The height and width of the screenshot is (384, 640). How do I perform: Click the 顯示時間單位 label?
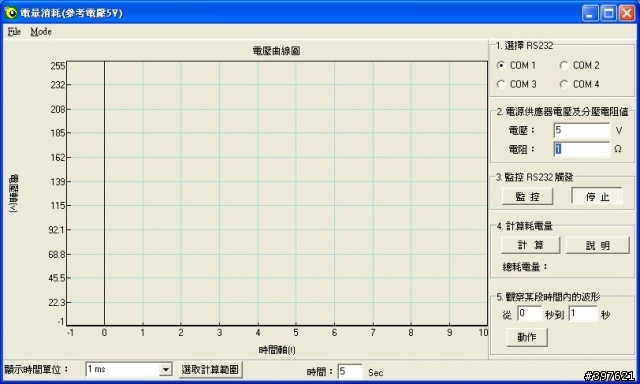[x=36, y=369]
